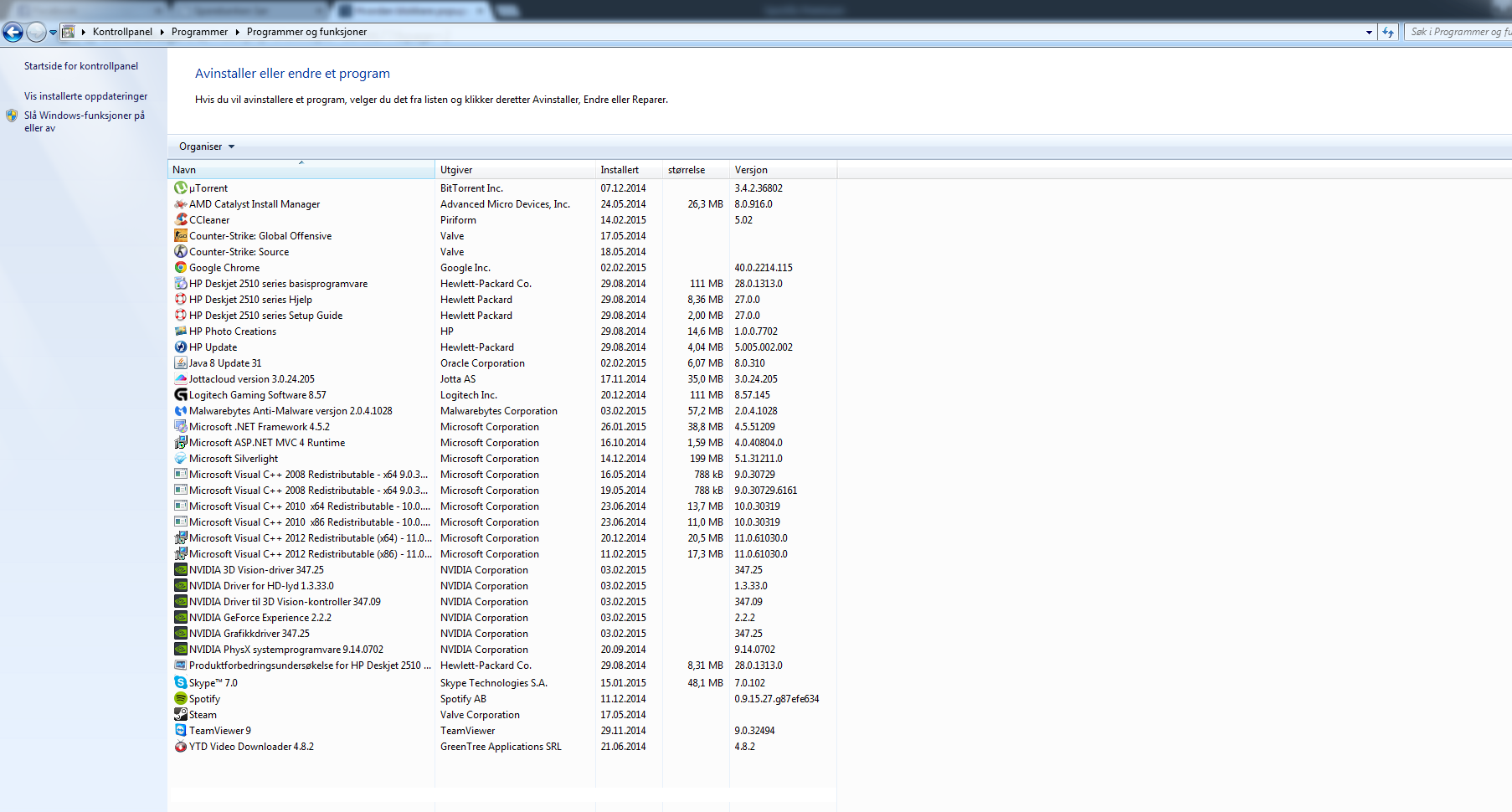Image resolution: width=1512 pixels, height=812 pixels.
Task: Select Counter-Strike: Global Offensive icon
Action: pos(180,236)
